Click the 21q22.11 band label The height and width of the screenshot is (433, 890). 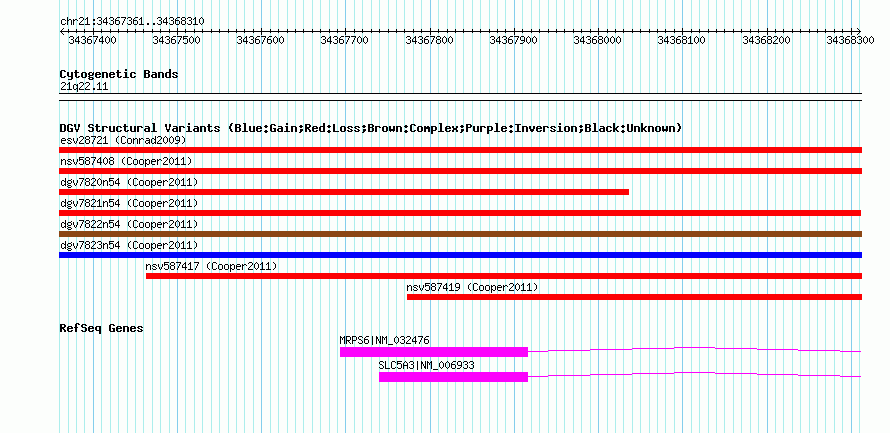click(x=84, y=87)
